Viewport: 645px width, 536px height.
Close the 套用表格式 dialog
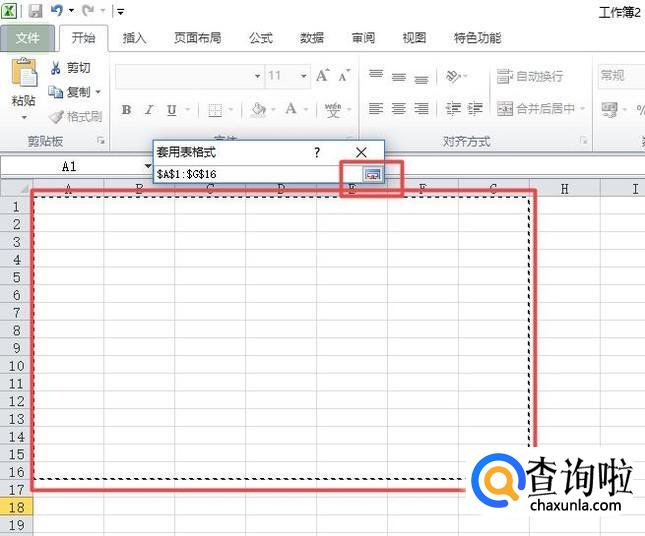point(361,153)
